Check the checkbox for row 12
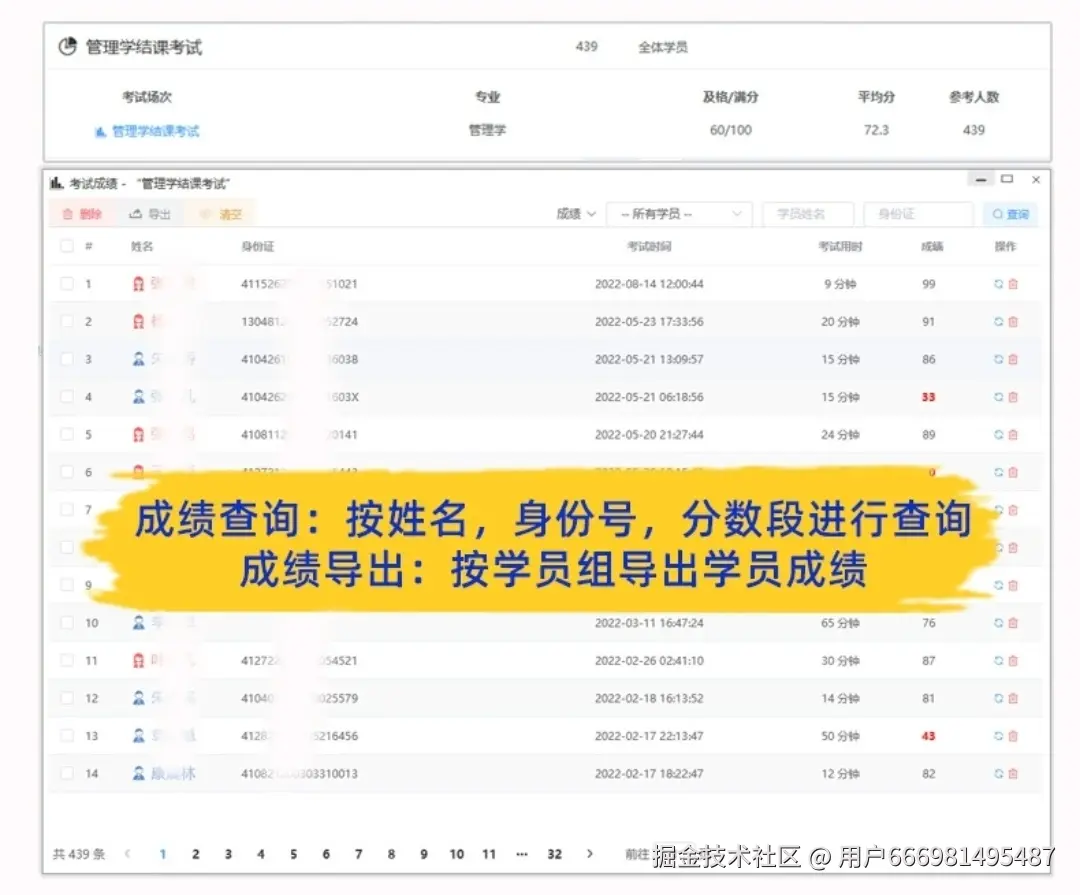This screenshot has width=1080, height=895. click(67, 698)
